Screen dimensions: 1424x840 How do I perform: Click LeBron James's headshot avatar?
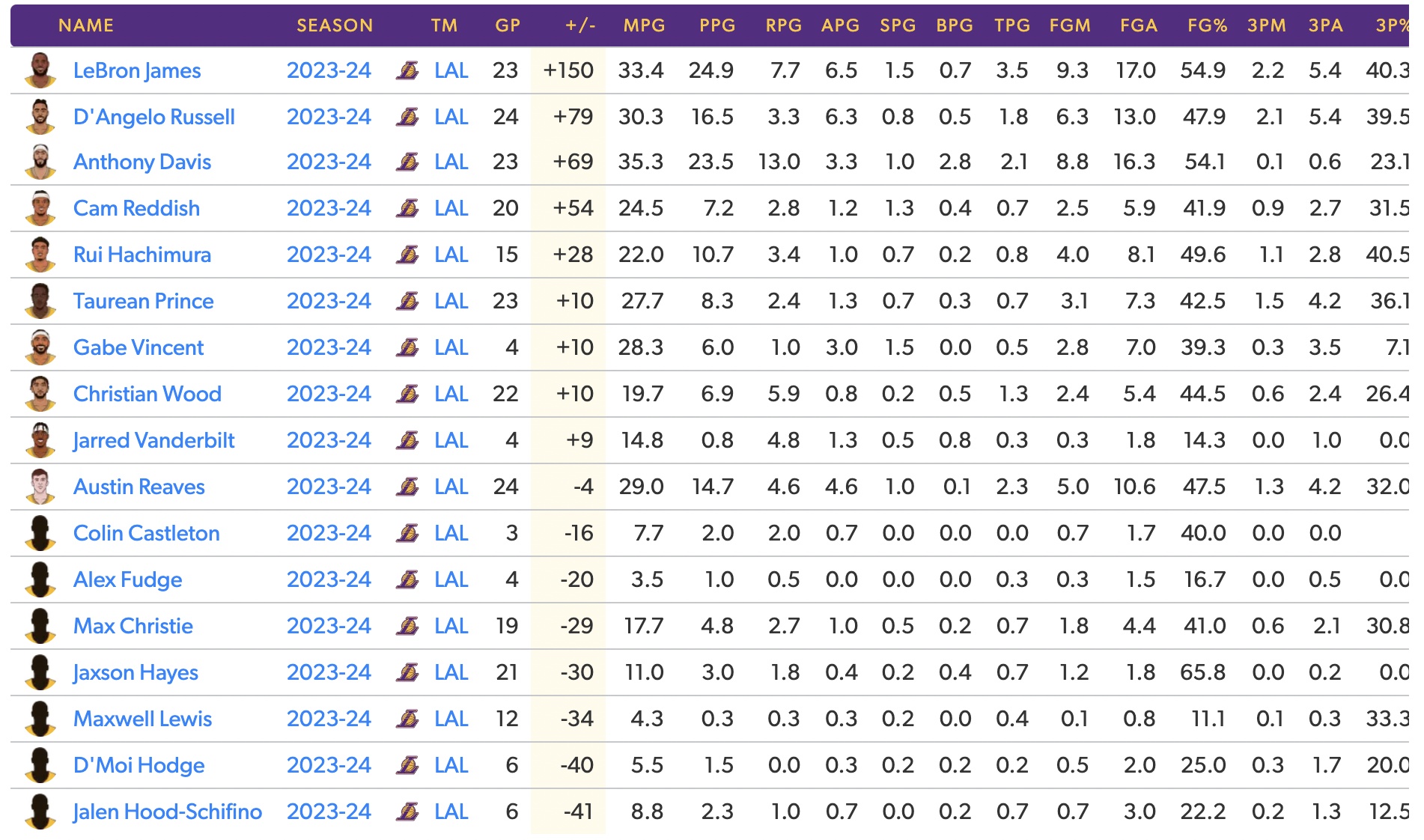click(x=40, y=71)
